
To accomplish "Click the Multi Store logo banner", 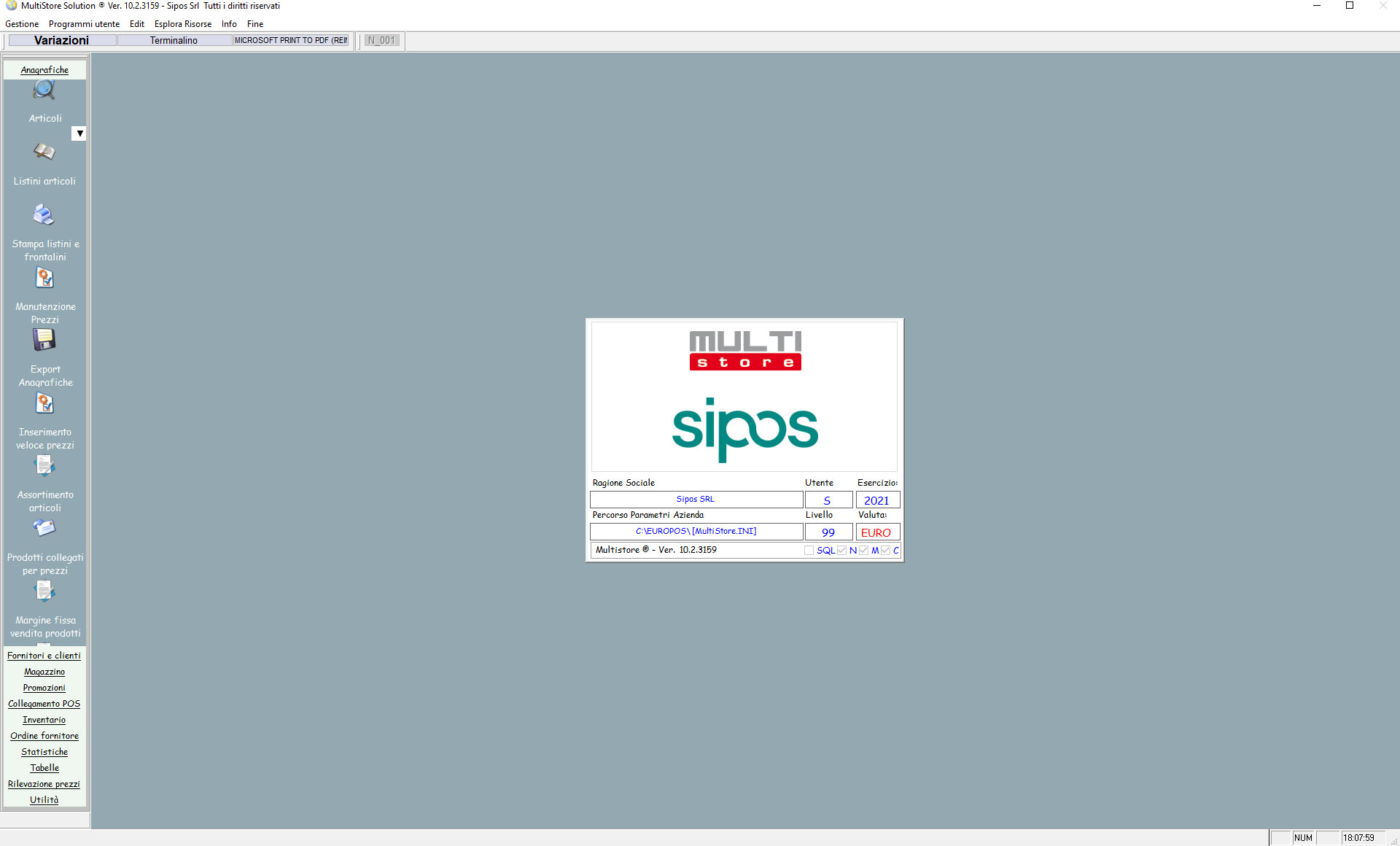I will coord(745,351).
